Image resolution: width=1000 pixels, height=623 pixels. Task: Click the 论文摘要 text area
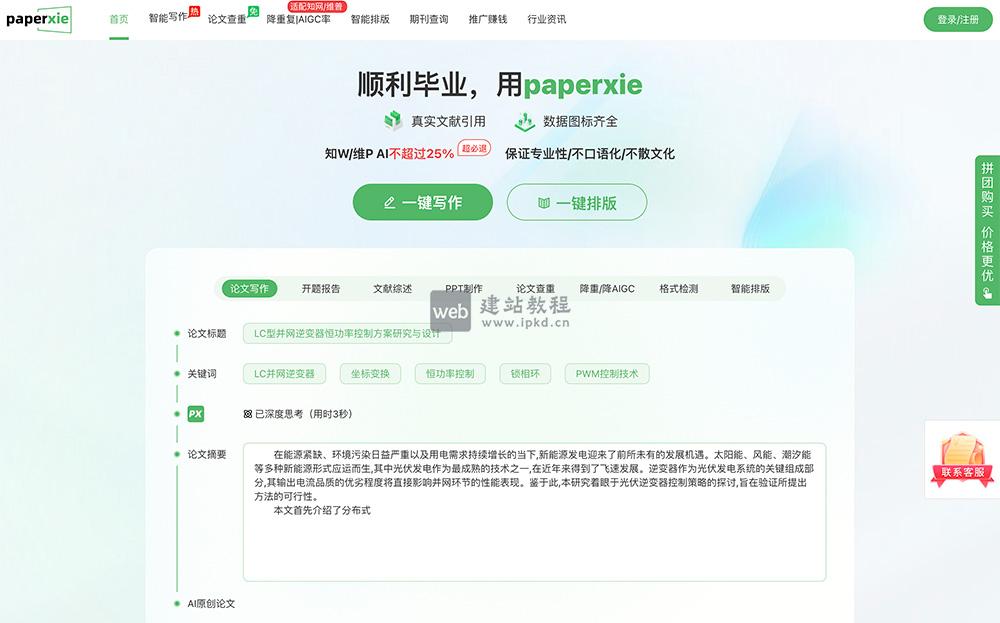[x=534, y=512]
